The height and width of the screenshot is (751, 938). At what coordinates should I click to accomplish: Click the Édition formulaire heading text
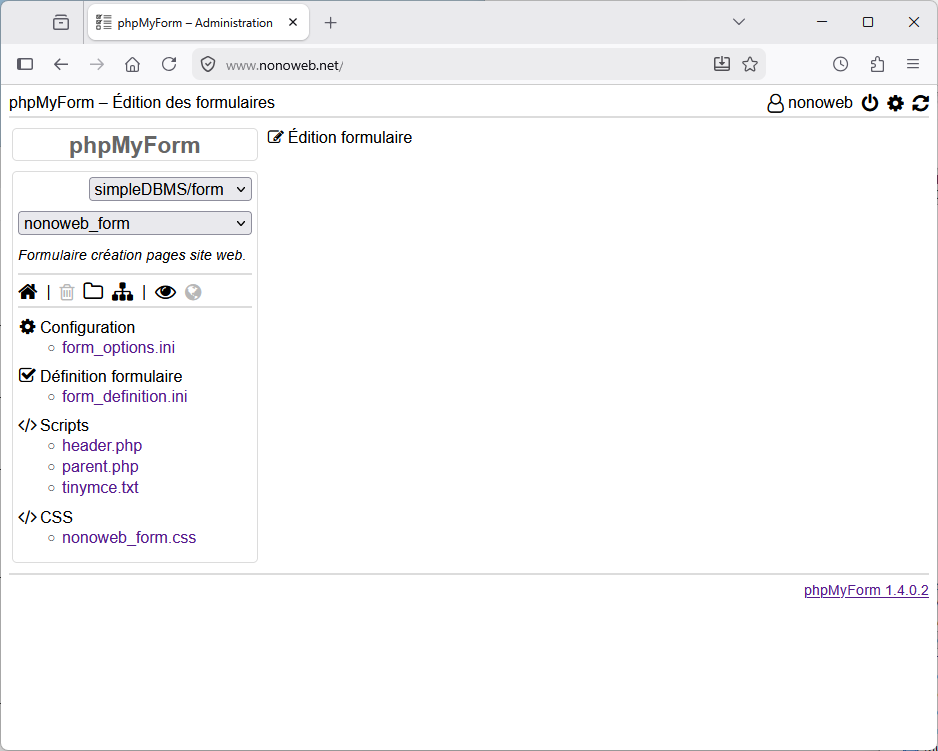coord(350,137)
